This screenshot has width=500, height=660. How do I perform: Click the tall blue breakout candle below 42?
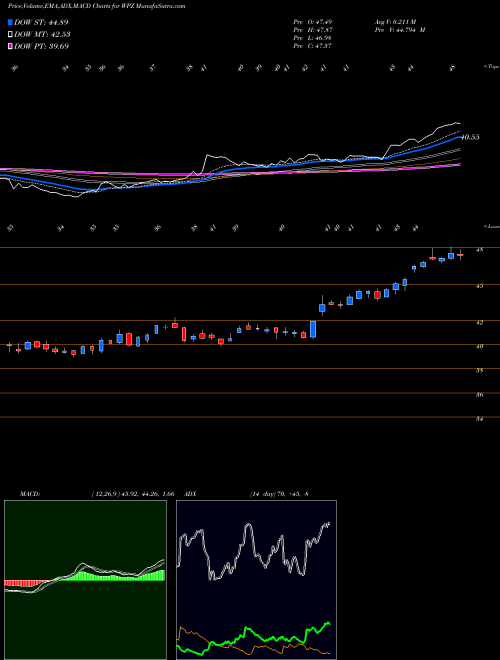pyautogui.click(x=313, y=329)
